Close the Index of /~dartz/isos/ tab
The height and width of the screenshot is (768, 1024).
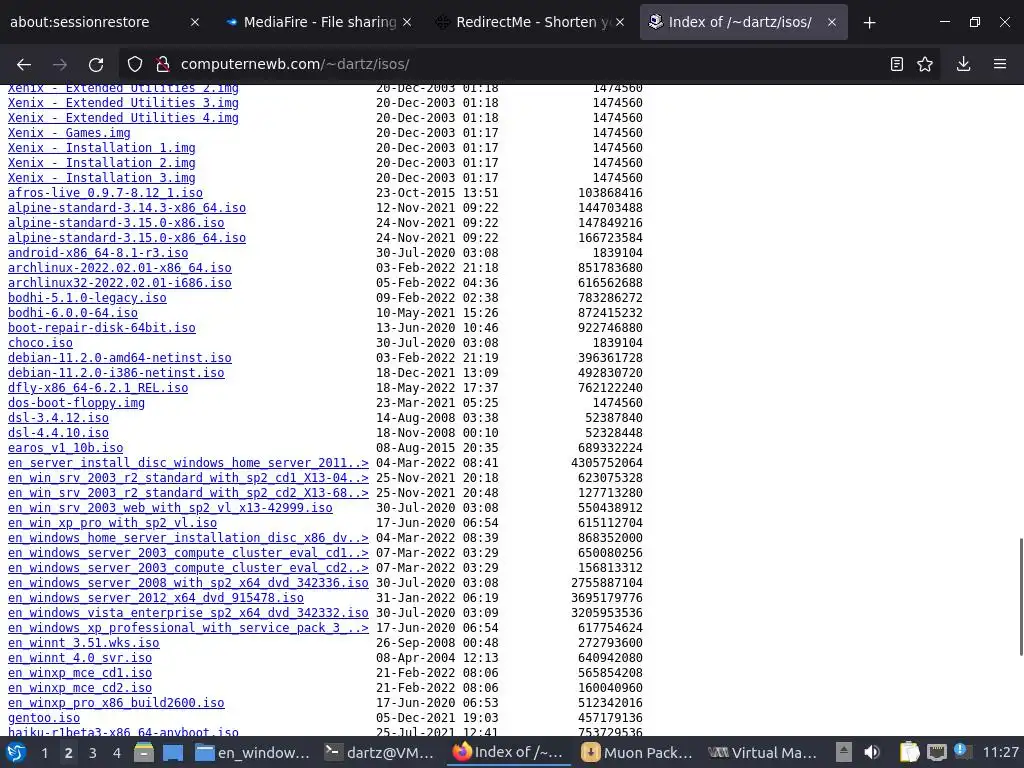tap(832, 22)
